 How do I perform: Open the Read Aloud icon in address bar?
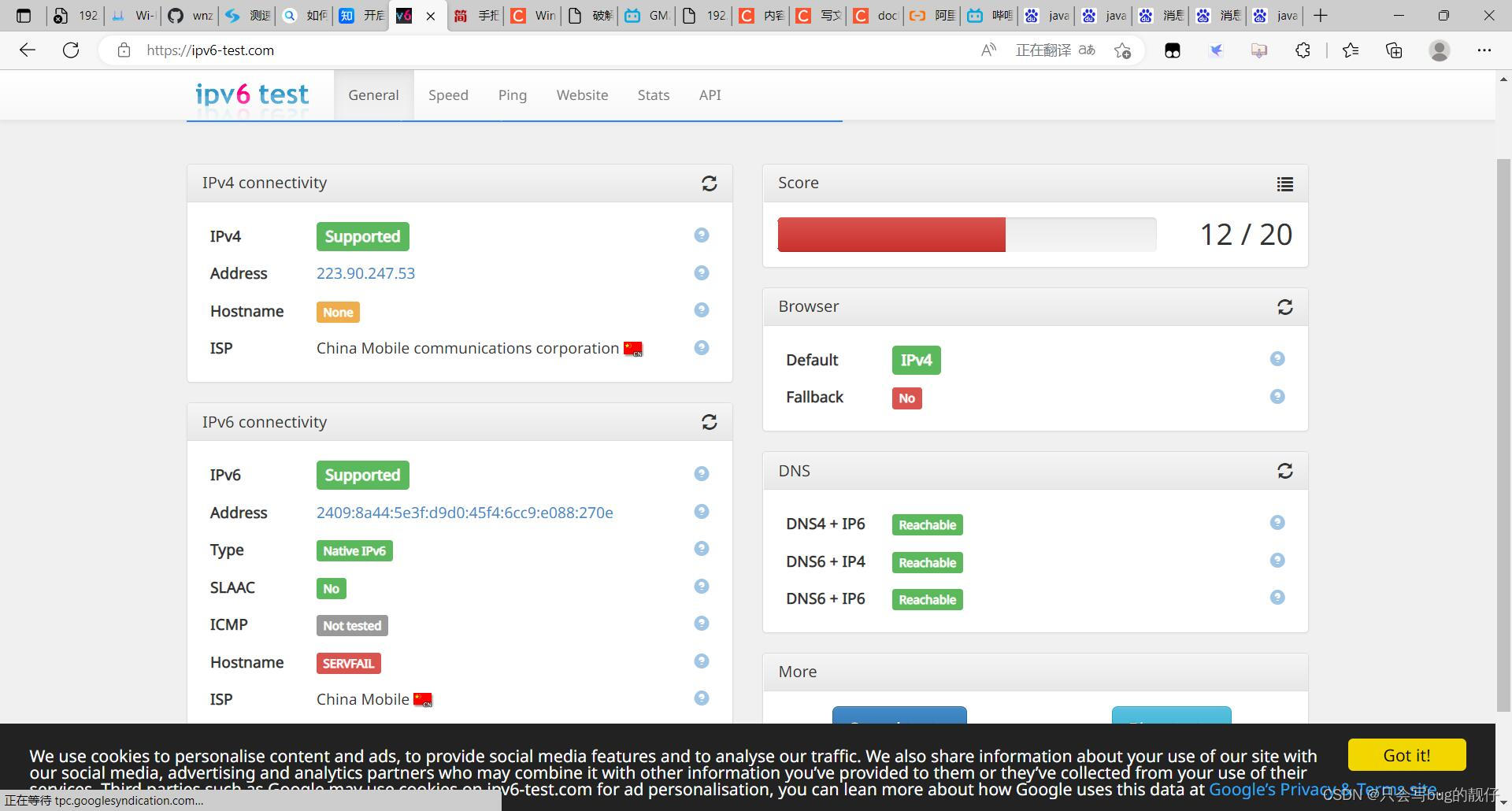988,50
